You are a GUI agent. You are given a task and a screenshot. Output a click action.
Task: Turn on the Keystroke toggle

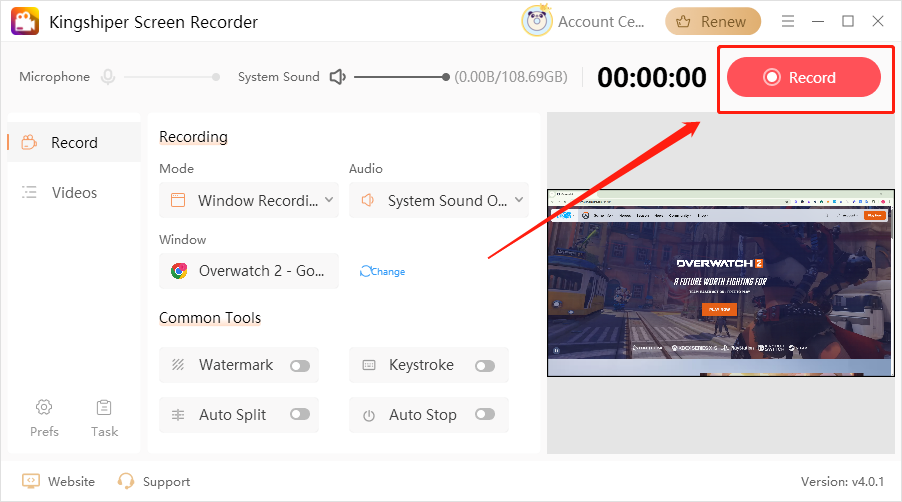tap(485, 366)
